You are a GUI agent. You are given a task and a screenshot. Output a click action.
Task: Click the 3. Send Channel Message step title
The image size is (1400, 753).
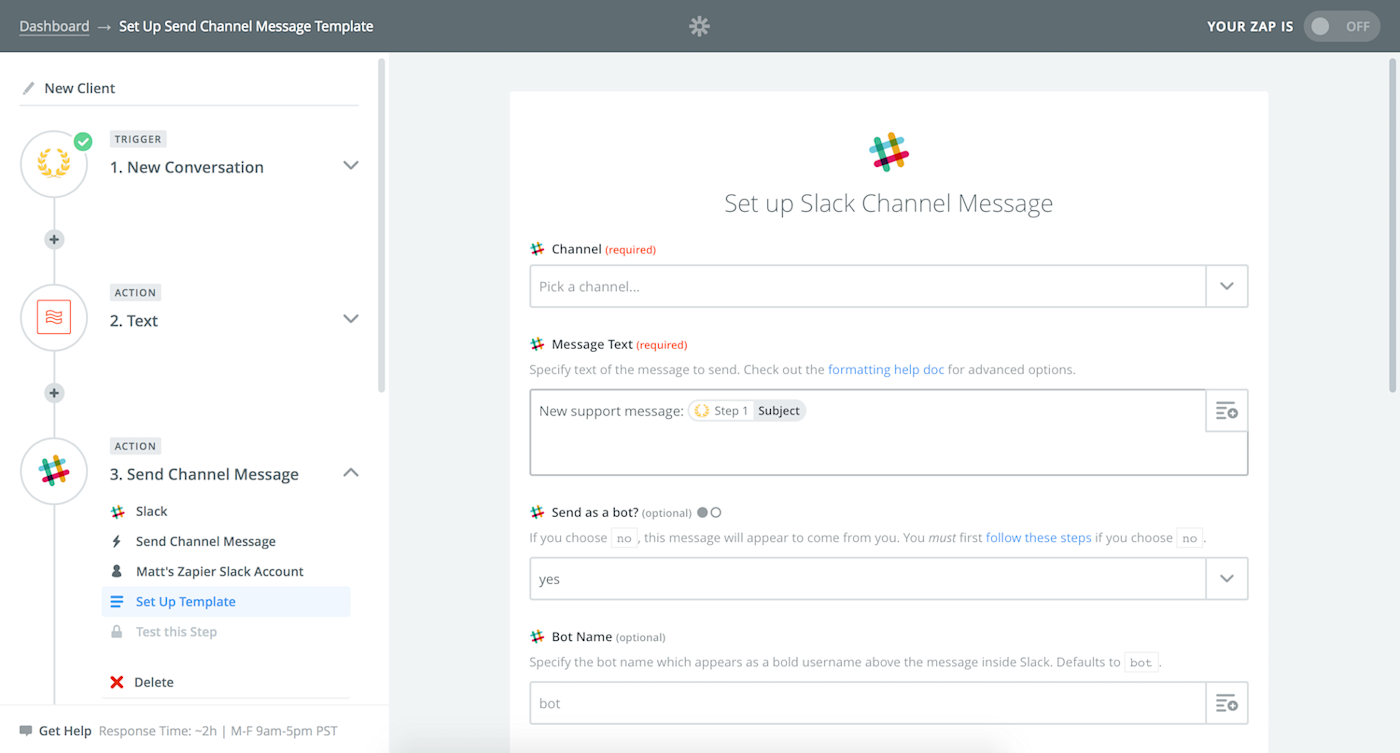(x=204, y=474)
